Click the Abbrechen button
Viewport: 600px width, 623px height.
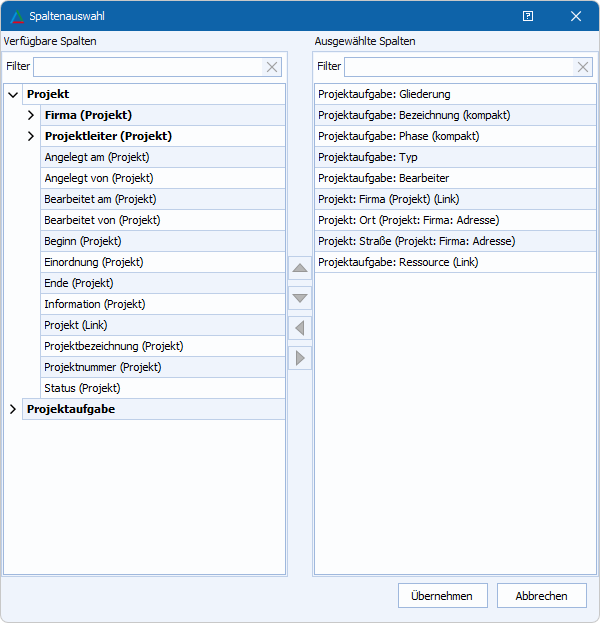click(x=541, y=595)
